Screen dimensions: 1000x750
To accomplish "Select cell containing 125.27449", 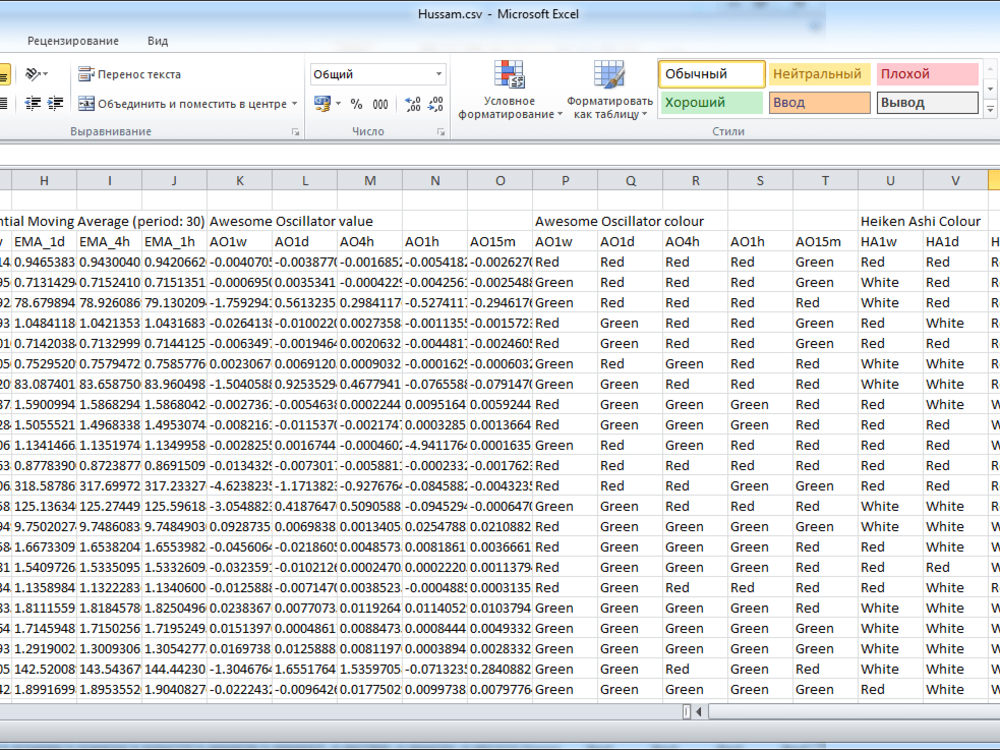I will 109,506.
